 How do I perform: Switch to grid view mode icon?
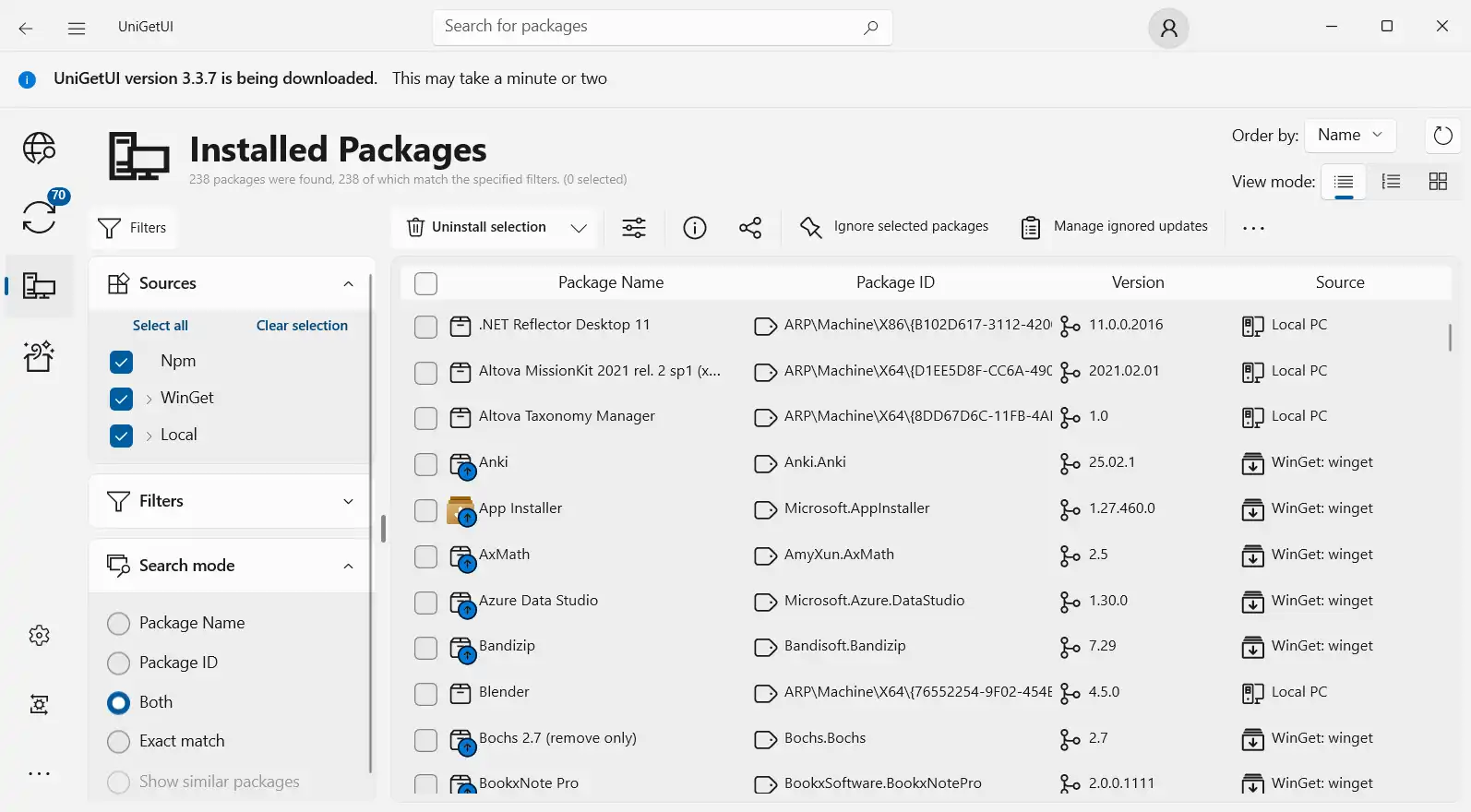pyautogui.click(x=1438, y=182)
